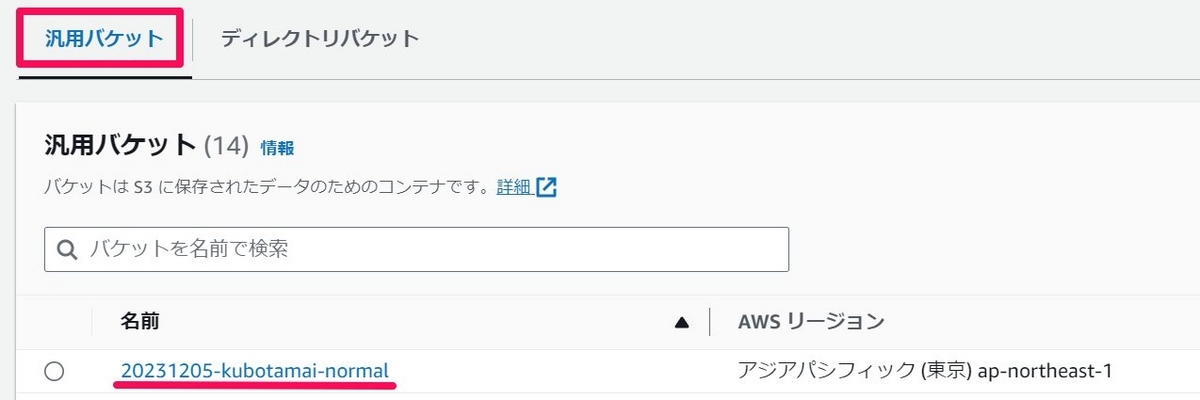Open the ディレクトリバケット tab
Screen dimensions: 1200x400
[320, 39]
